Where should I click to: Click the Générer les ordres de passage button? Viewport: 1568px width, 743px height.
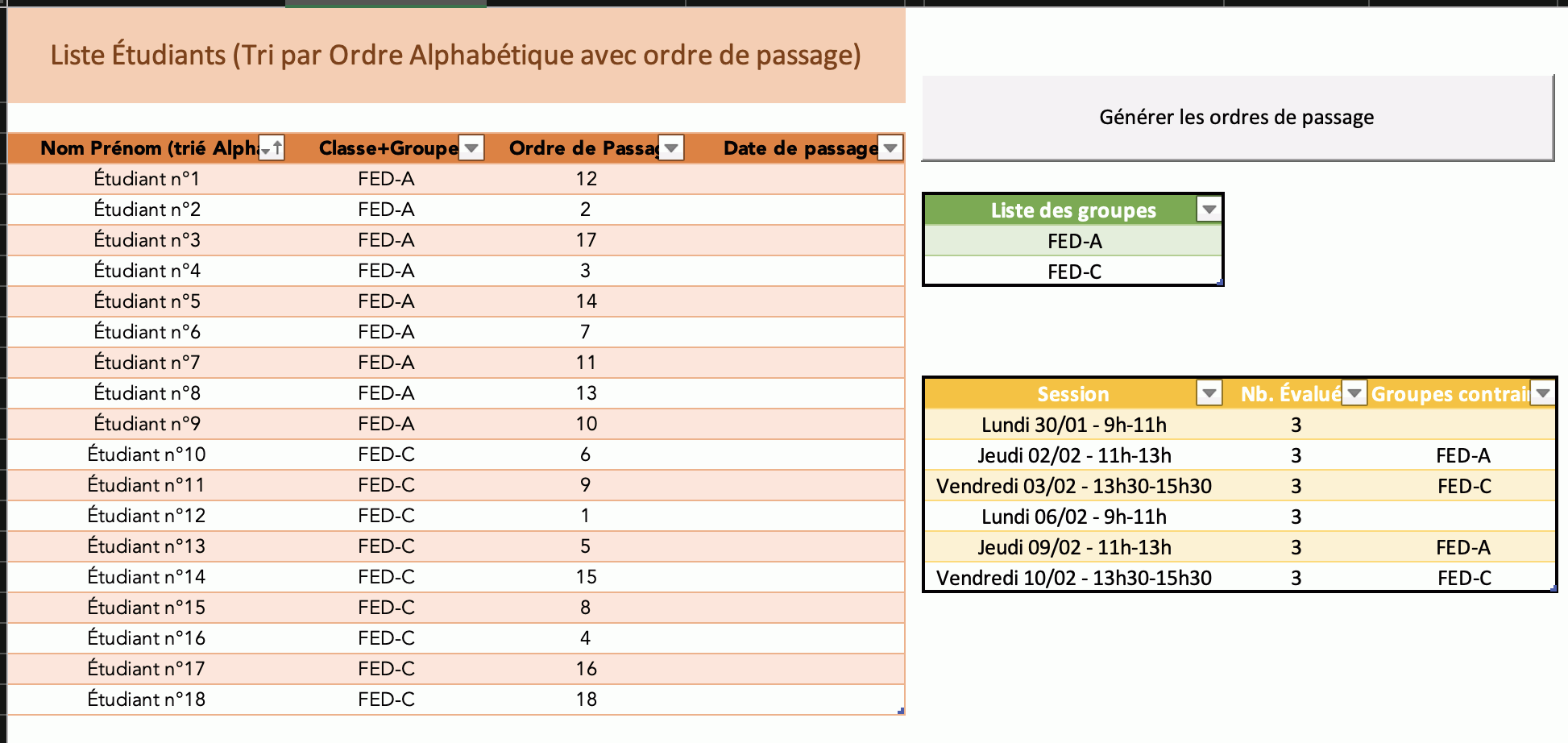1237,118
